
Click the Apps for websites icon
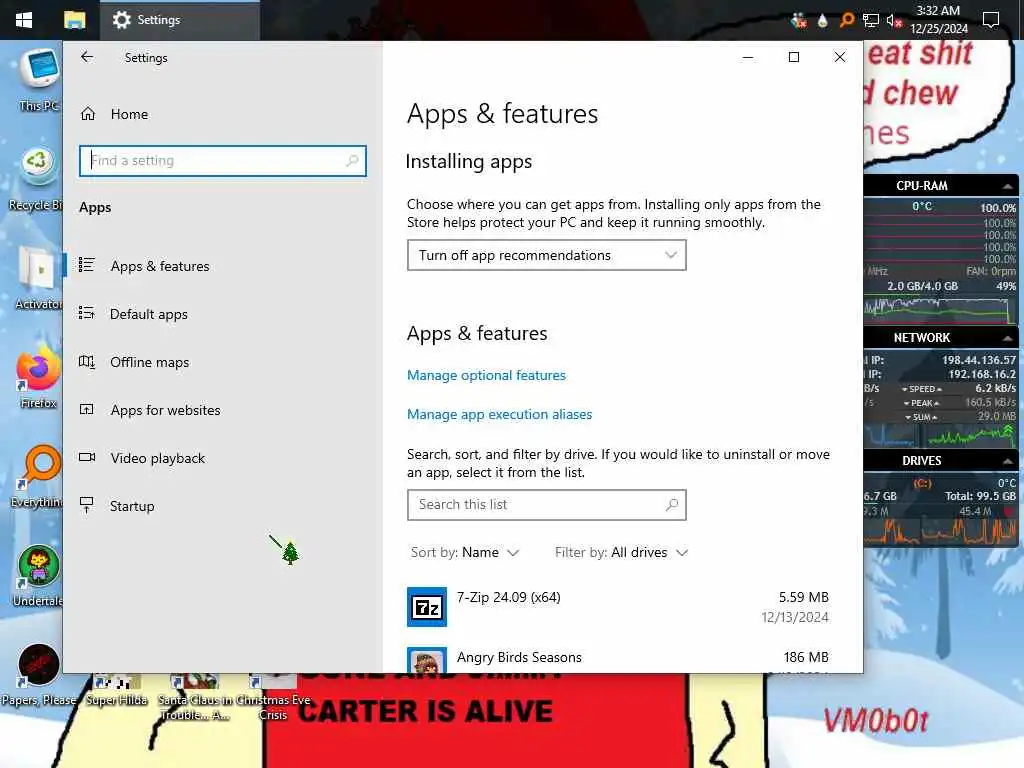tap(86, 409)
